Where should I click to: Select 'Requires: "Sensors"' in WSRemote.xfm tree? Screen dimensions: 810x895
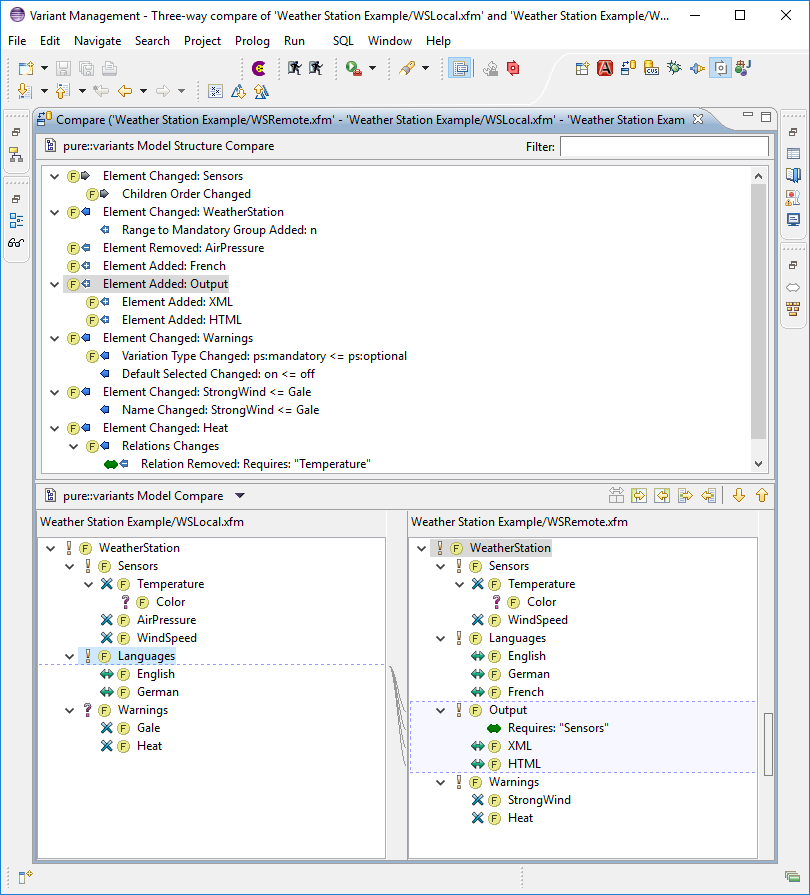(x=558, y=728)
